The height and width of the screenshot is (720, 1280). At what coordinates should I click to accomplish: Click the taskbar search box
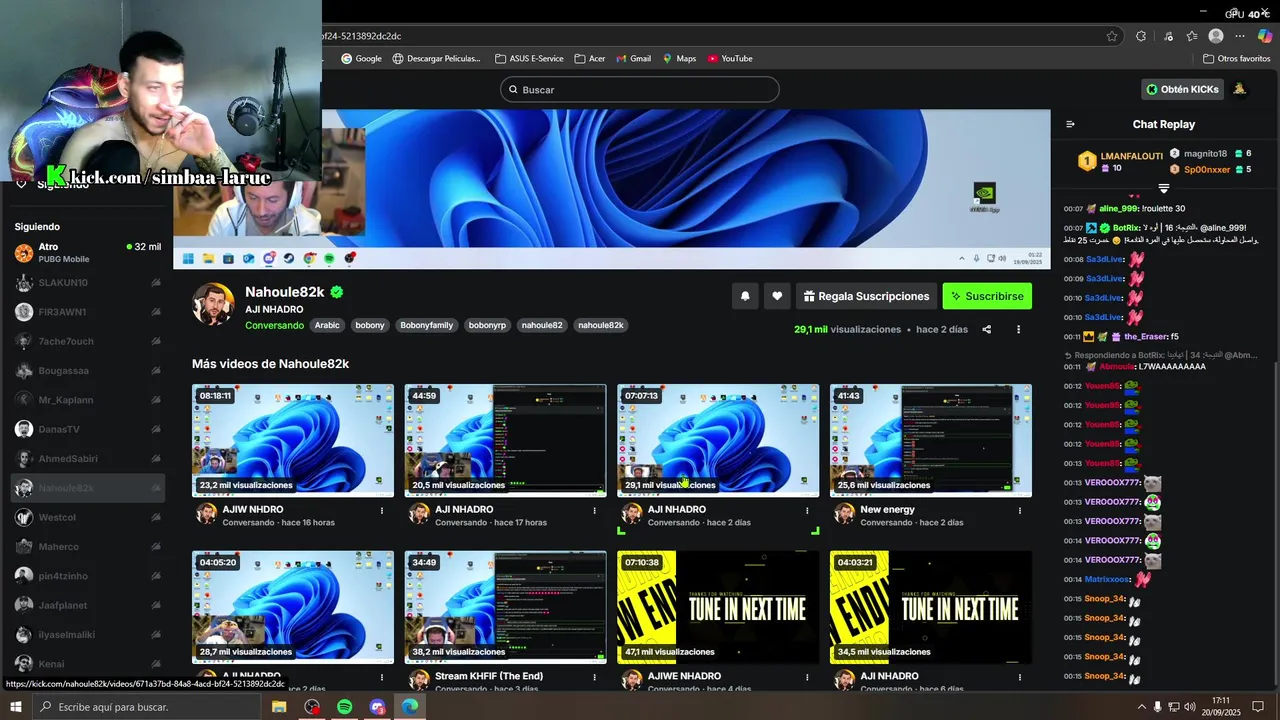(x=147, y=707)
